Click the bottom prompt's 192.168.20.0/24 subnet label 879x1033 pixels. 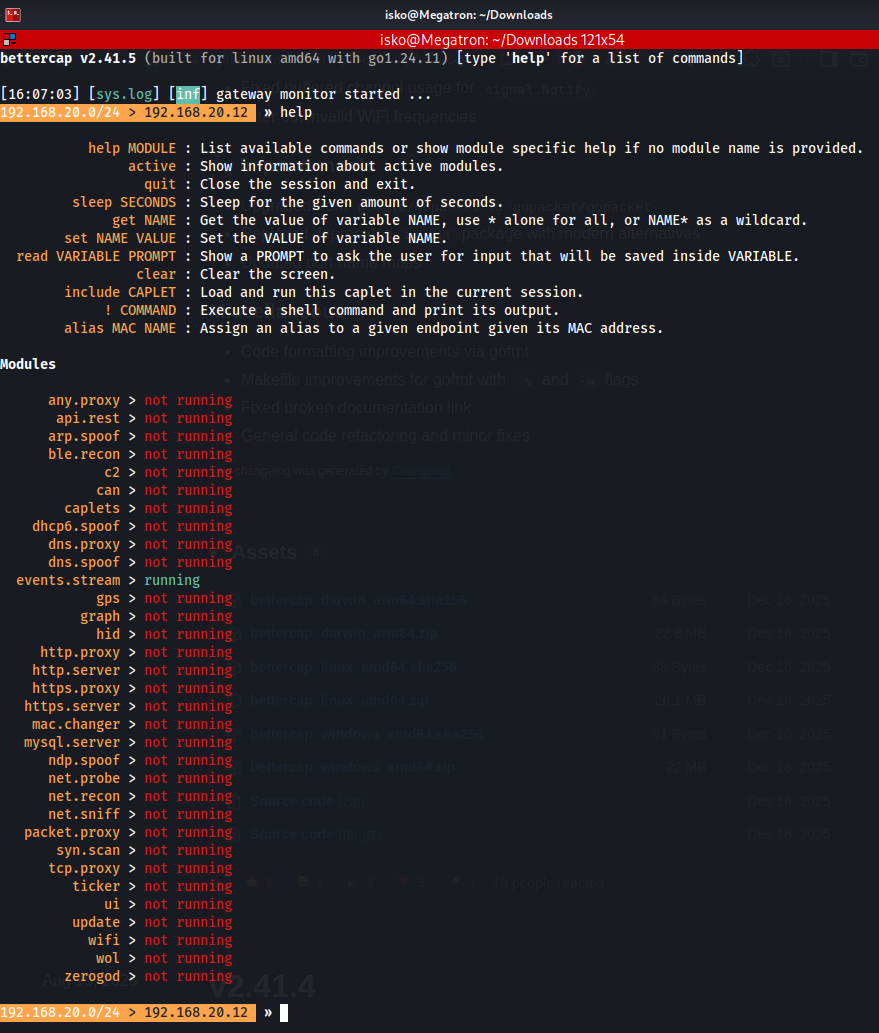click(x=64, y=1013)
